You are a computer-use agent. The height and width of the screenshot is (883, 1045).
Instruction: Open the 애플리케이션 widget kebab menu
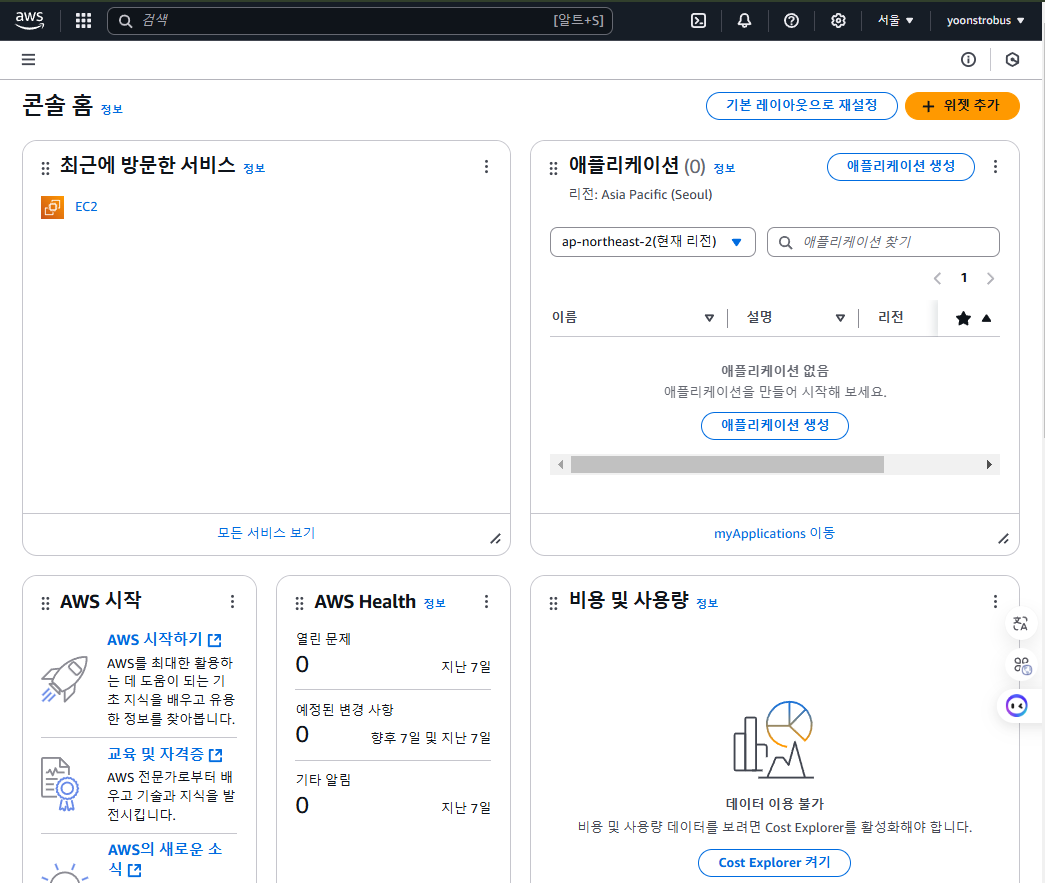coord(995,167)
